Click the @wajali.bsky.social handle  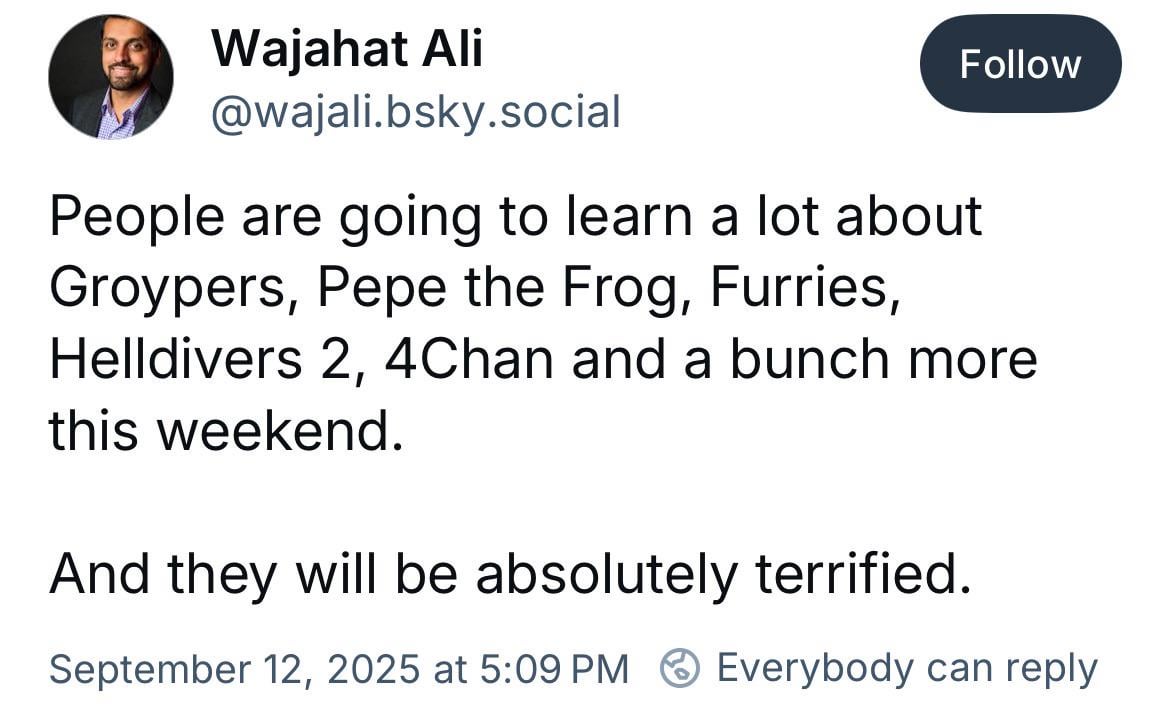click(416, 113)
